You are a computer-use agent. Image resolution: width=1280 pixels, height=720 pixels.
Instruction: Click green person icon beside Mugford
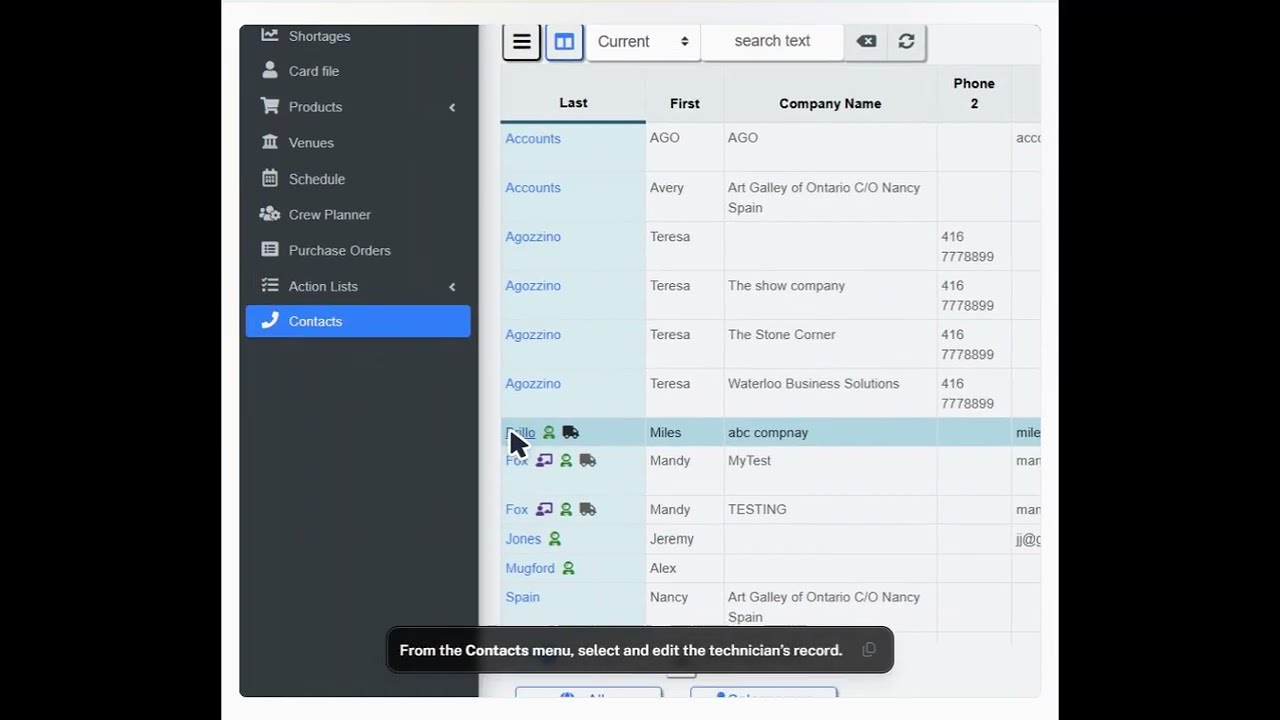coord(568,568)
